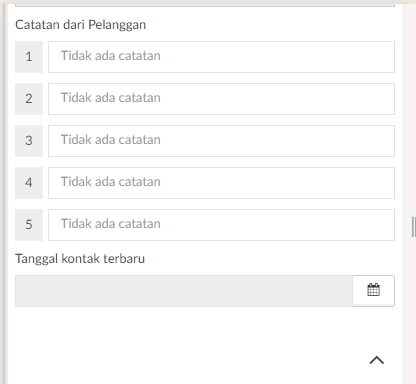This screenshot has width=416, height=384.
Task: Click customer note field number 5
Action: tap(221, 225)
